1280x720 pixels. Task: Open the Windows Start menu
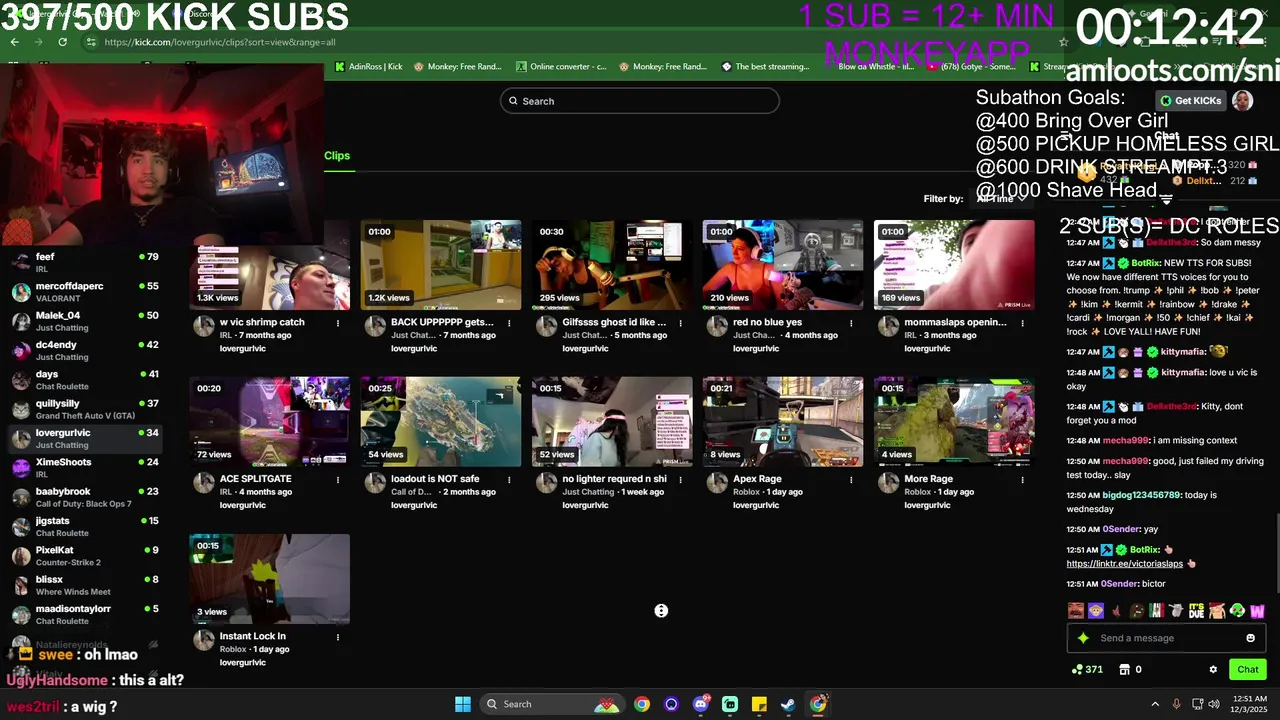(x=463, y=704)
